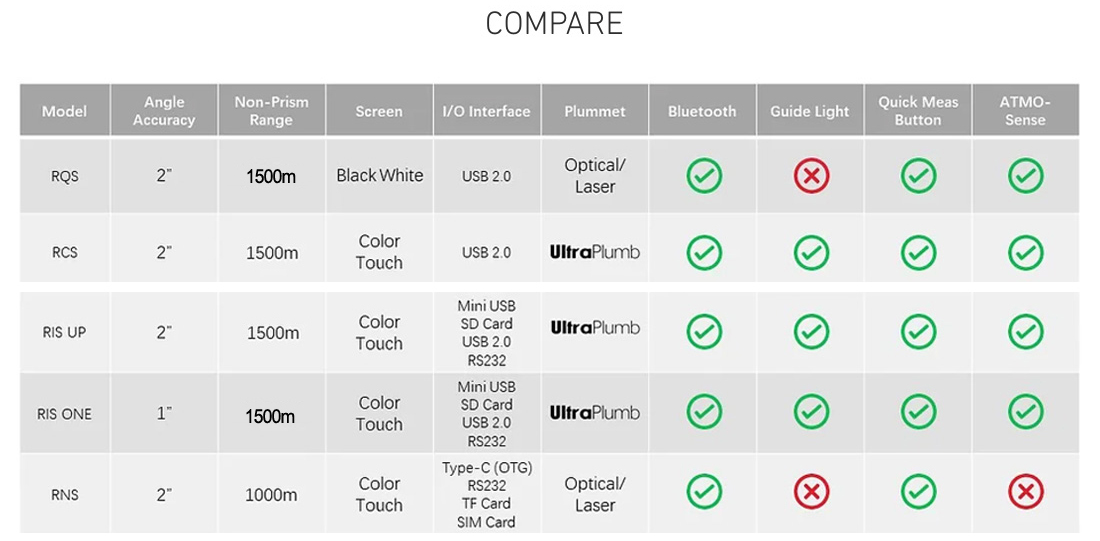This screenshot has width=1100, height=541.
Task: Select the RQS model name
Action: (65, 176)
